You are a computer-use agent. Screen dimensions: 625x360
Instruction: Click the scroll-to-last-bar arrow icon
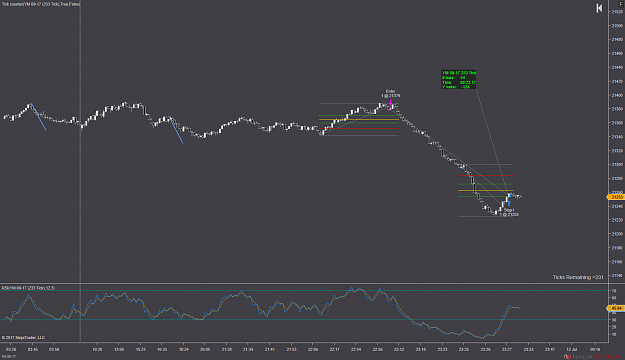click(x=599, y=8)
